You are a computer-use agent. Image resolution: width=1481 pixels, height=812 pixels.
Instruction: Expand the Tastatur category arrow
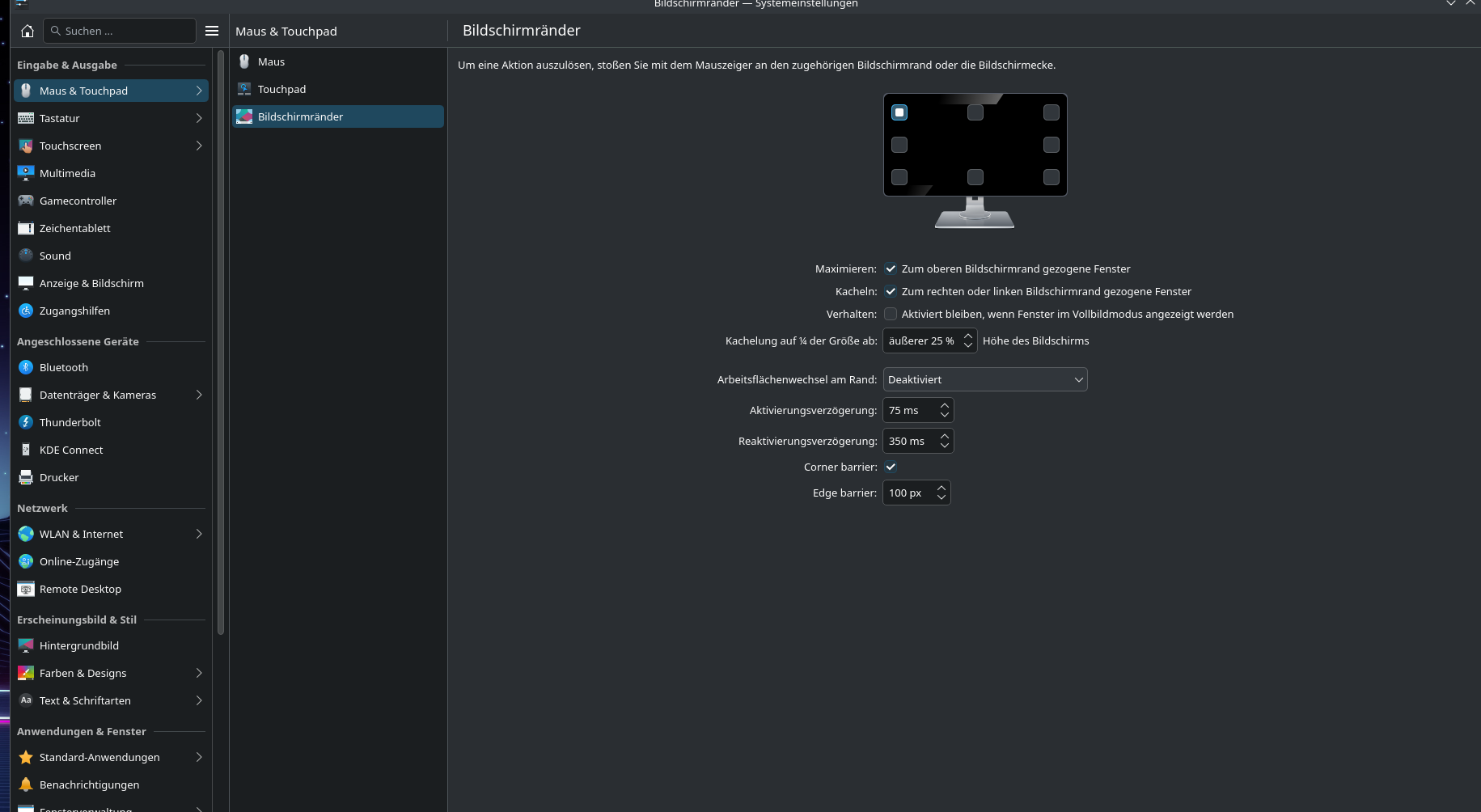pos(199,118)
